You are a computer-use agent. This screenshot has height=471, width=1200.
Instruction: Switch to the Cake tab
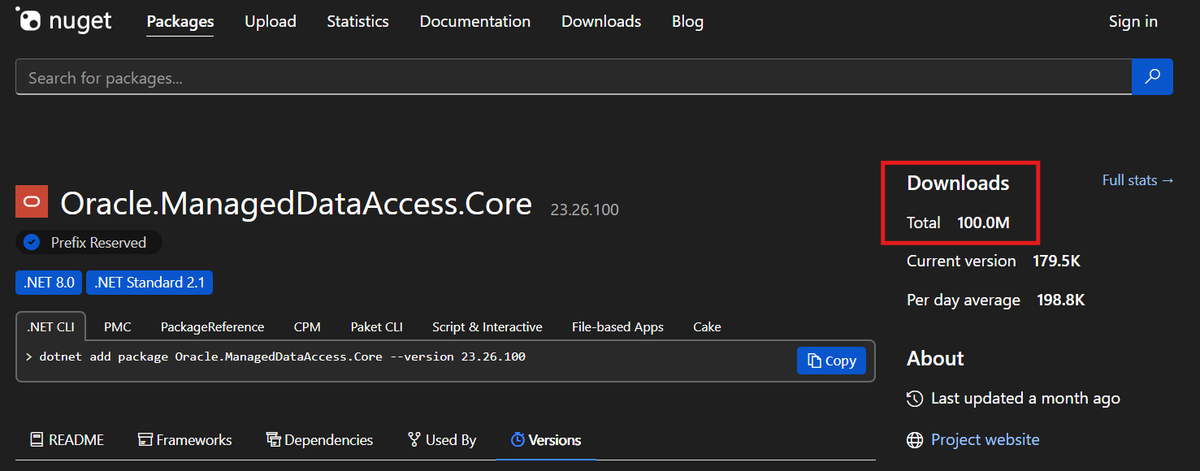tap(707, 327)
